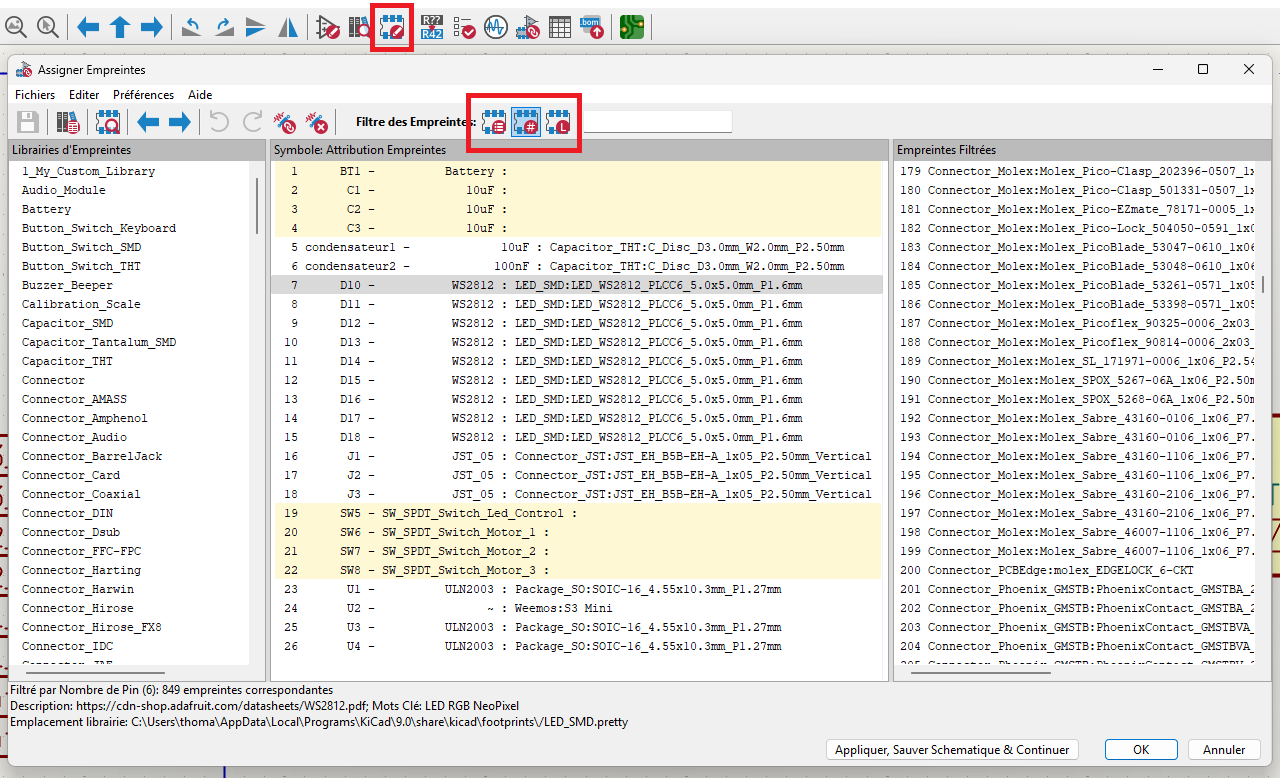The width and height of the screenshot is (1280, 778).
Task: Open Annotate schematic (R?? to R42) tool
Action: coord(432,28)
